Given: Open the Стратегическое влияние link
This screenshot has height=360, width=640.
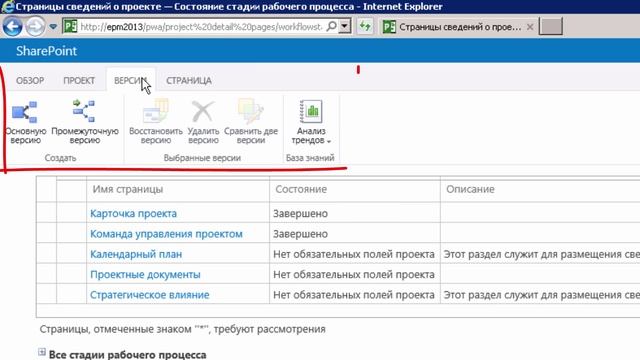Looking at the screenshot, I should click(x=149, y=295).
